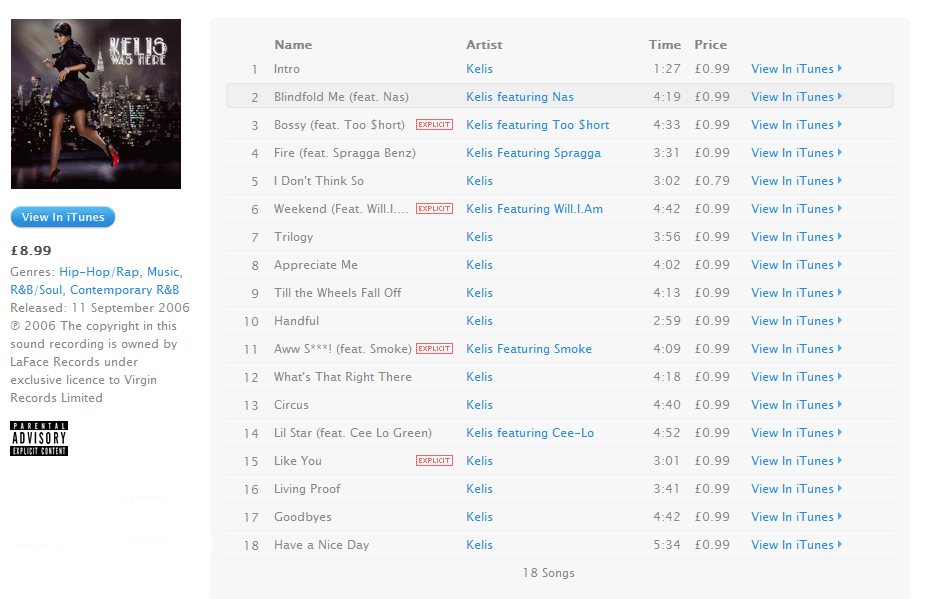View Circus in iTunes
Screen dimensions: 937x599
click(x=796, y=405)
